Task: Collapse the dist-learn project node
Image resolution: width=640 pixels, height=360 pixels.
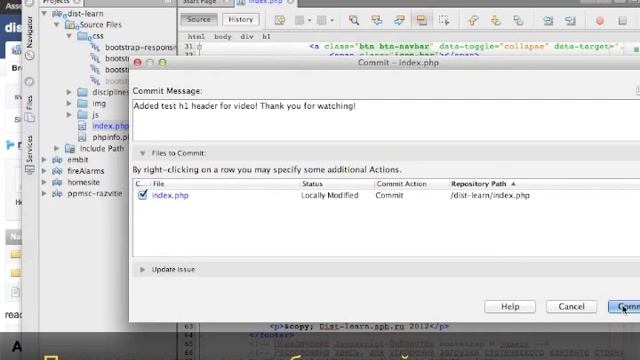Action: [44, 13]
